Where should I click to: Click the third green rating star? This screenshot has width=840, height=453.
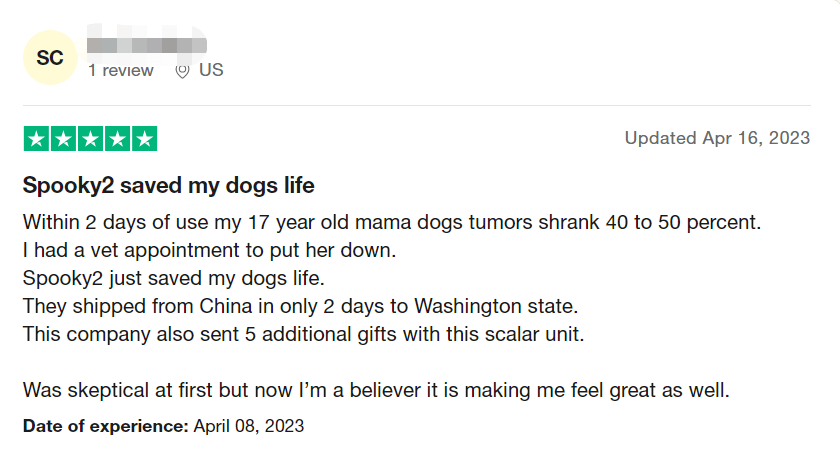[90, 139]
